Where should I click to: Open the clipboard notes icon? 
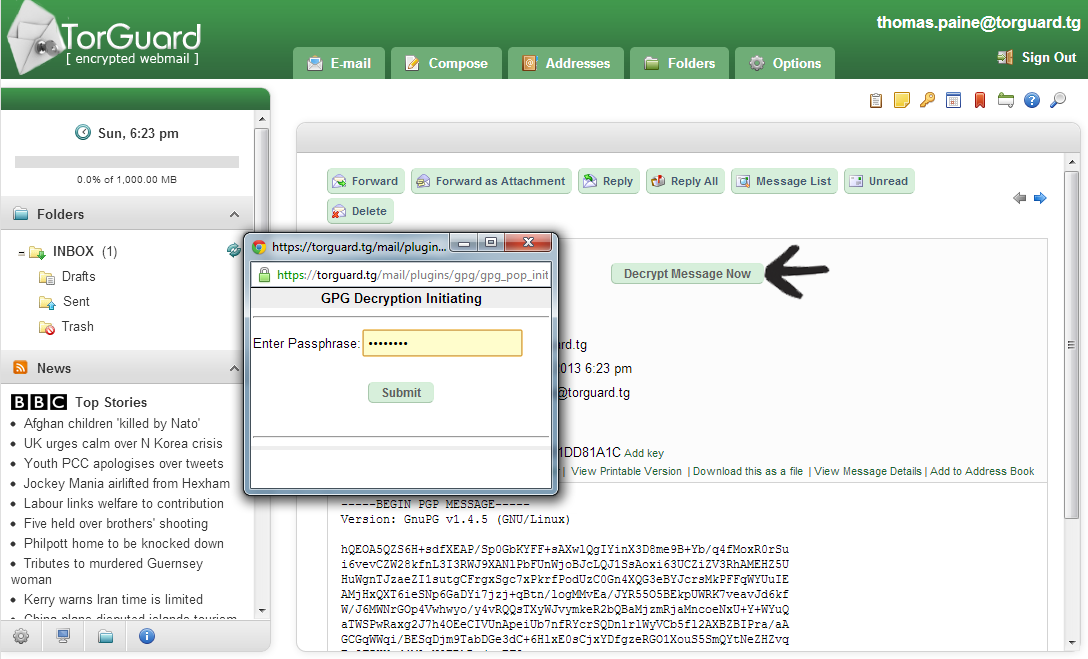click(876, 101)
